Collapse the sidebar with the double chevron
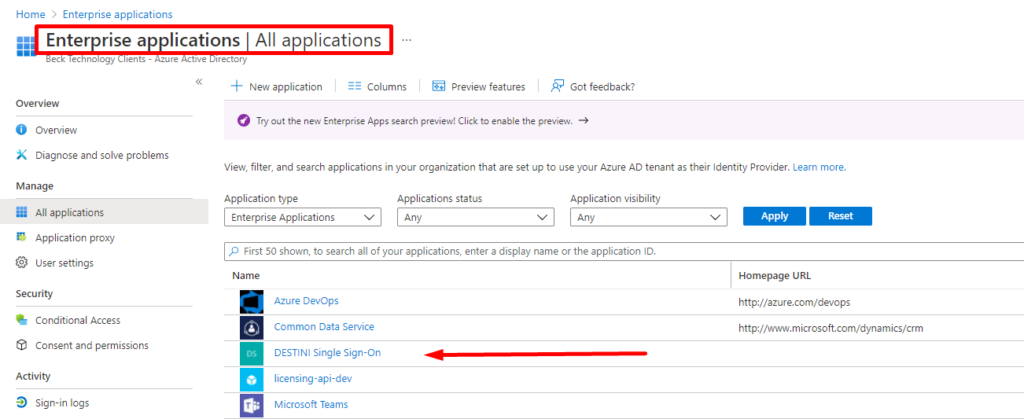The image size is (1024, 419). (199, 82)
